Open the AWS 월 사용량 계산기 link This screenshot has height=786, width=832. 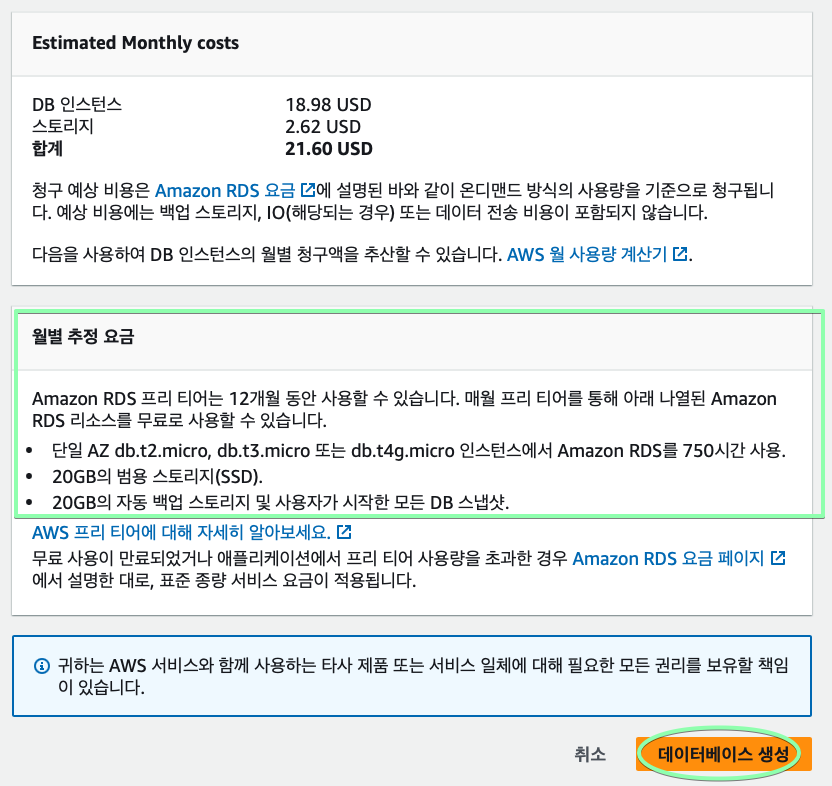(587, 254)
